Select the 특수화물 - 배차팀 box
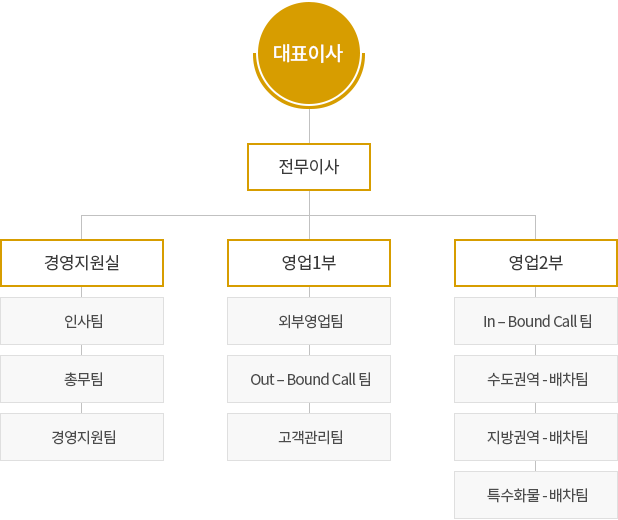This screenshot has width=618, height=520. click(536, 495)
